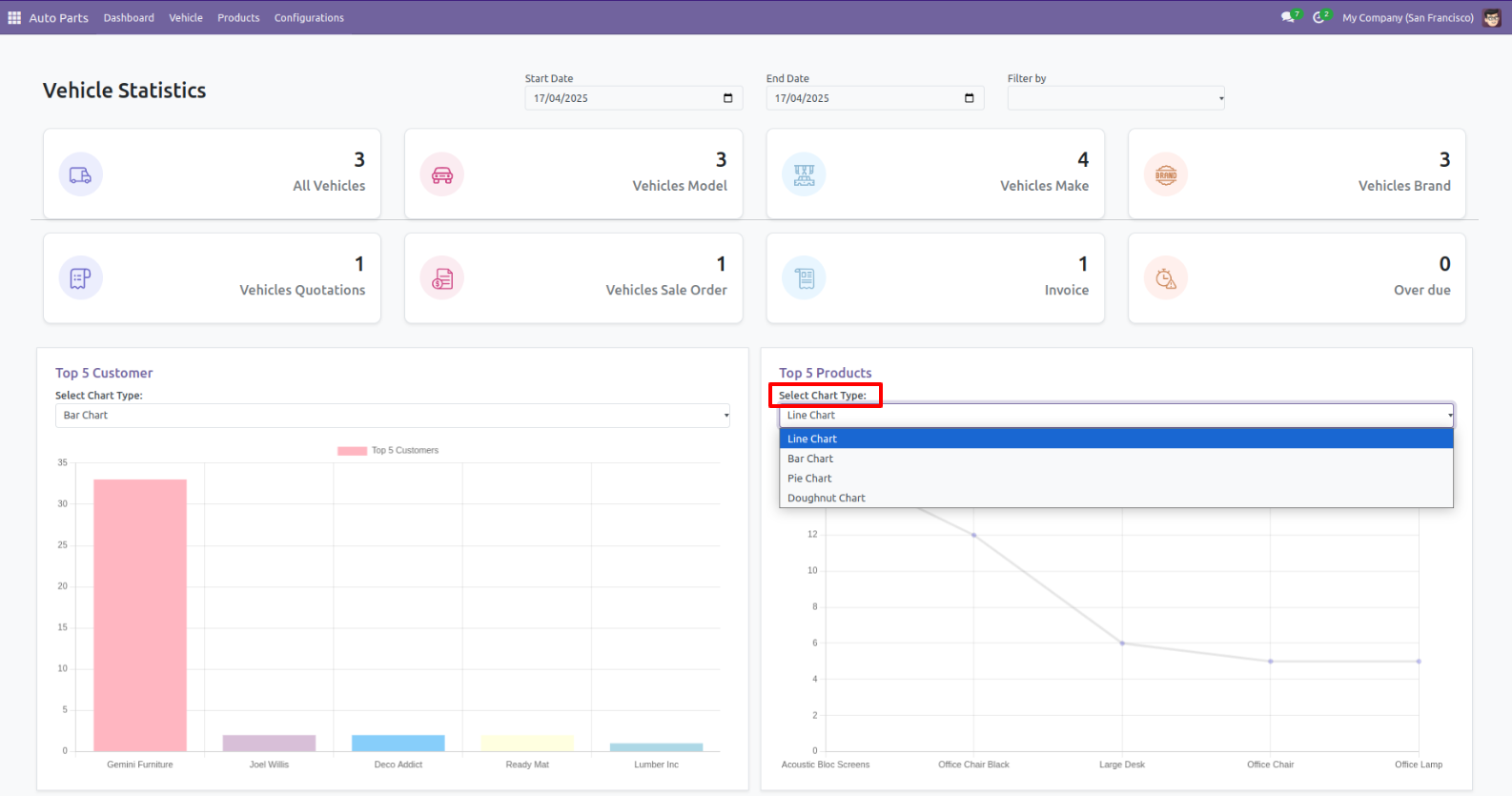Open the Configurations menu
1512x796 pixels.
coord(309,18)
